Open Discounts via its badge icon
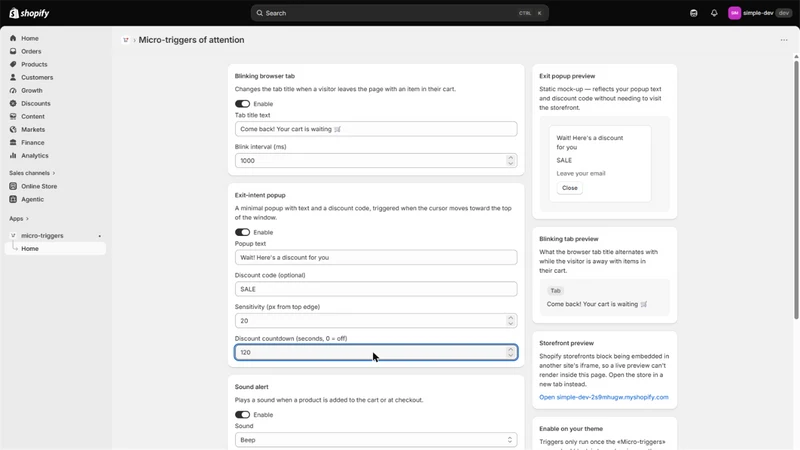The height and width of the screenshot is (450, 800). (x=13, y=103)
